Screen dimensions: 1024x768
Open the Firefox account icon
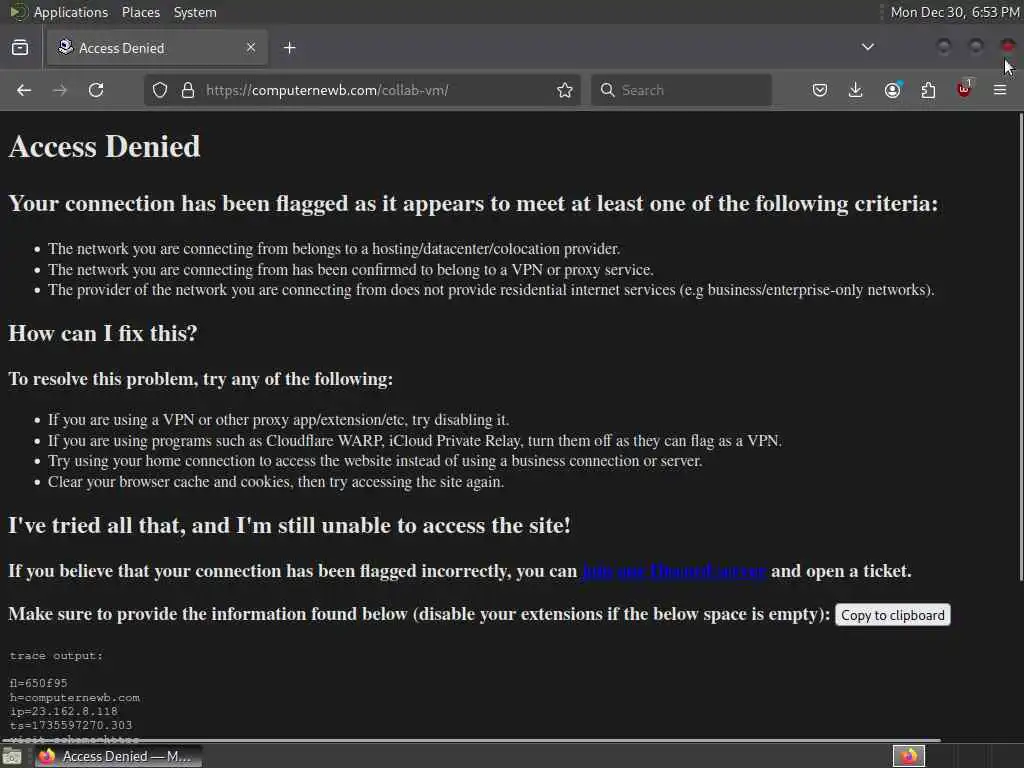point(892,90)
